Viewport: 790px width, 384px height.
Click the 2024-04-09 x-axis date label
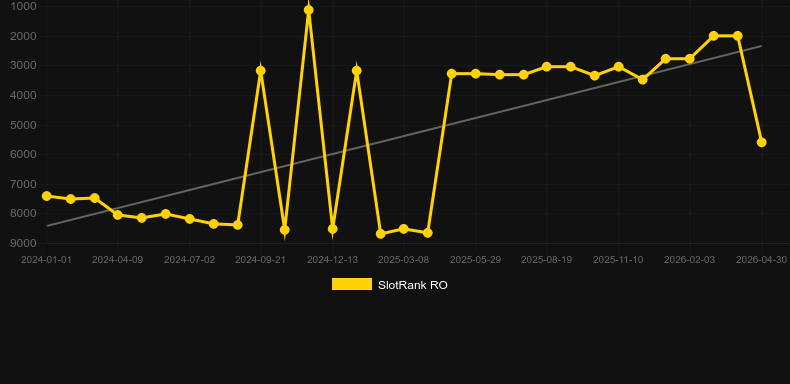(x=117, y=260)
